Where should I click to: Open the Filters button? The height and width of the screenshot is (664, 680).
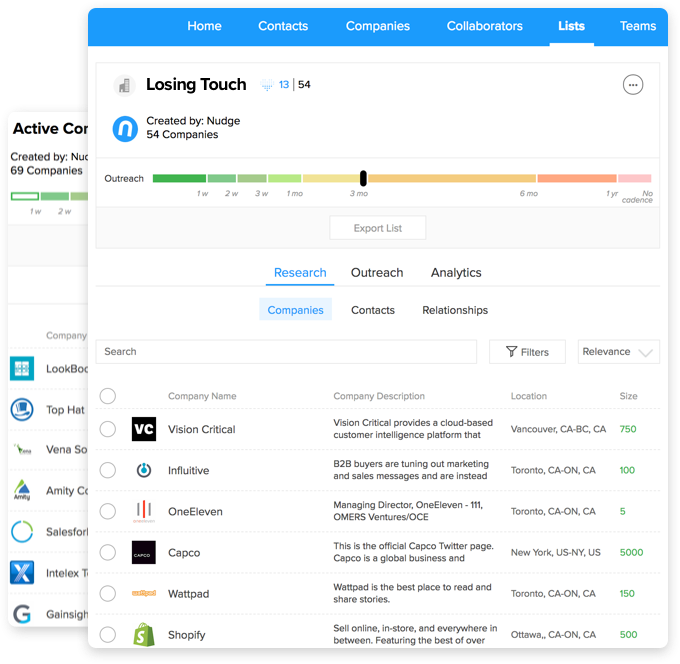tap(527, 352)
